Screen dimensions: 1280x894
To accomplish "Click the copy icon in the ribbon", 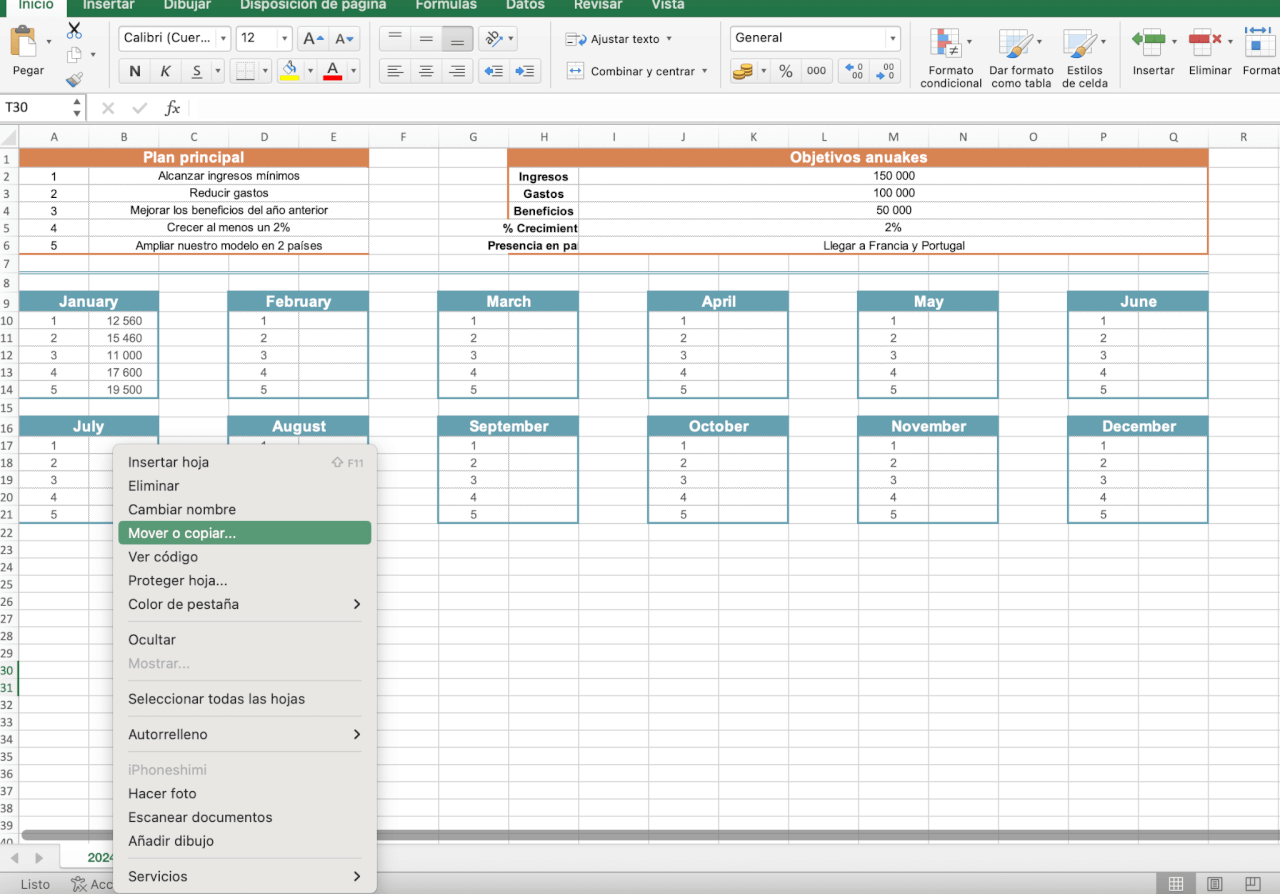I will click(x=74, y=55).
